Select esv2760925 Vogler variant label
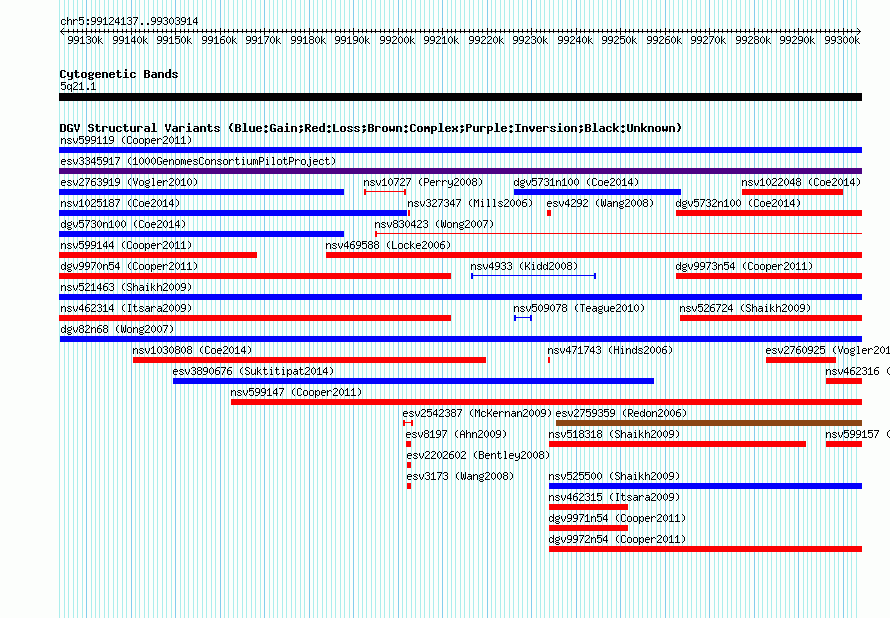Screen dimensions: 890x618 (828, 350)
